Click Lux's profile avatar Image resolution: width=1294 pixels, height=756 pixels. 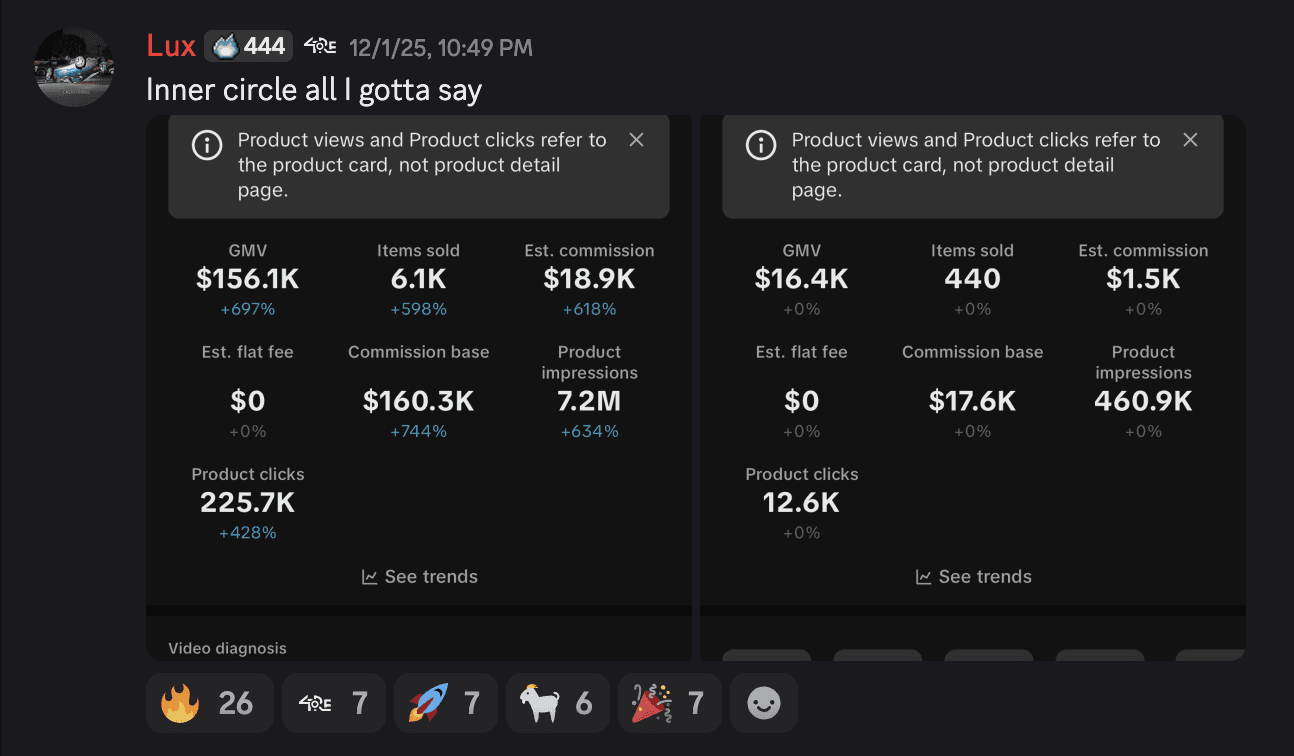point(74,66)
